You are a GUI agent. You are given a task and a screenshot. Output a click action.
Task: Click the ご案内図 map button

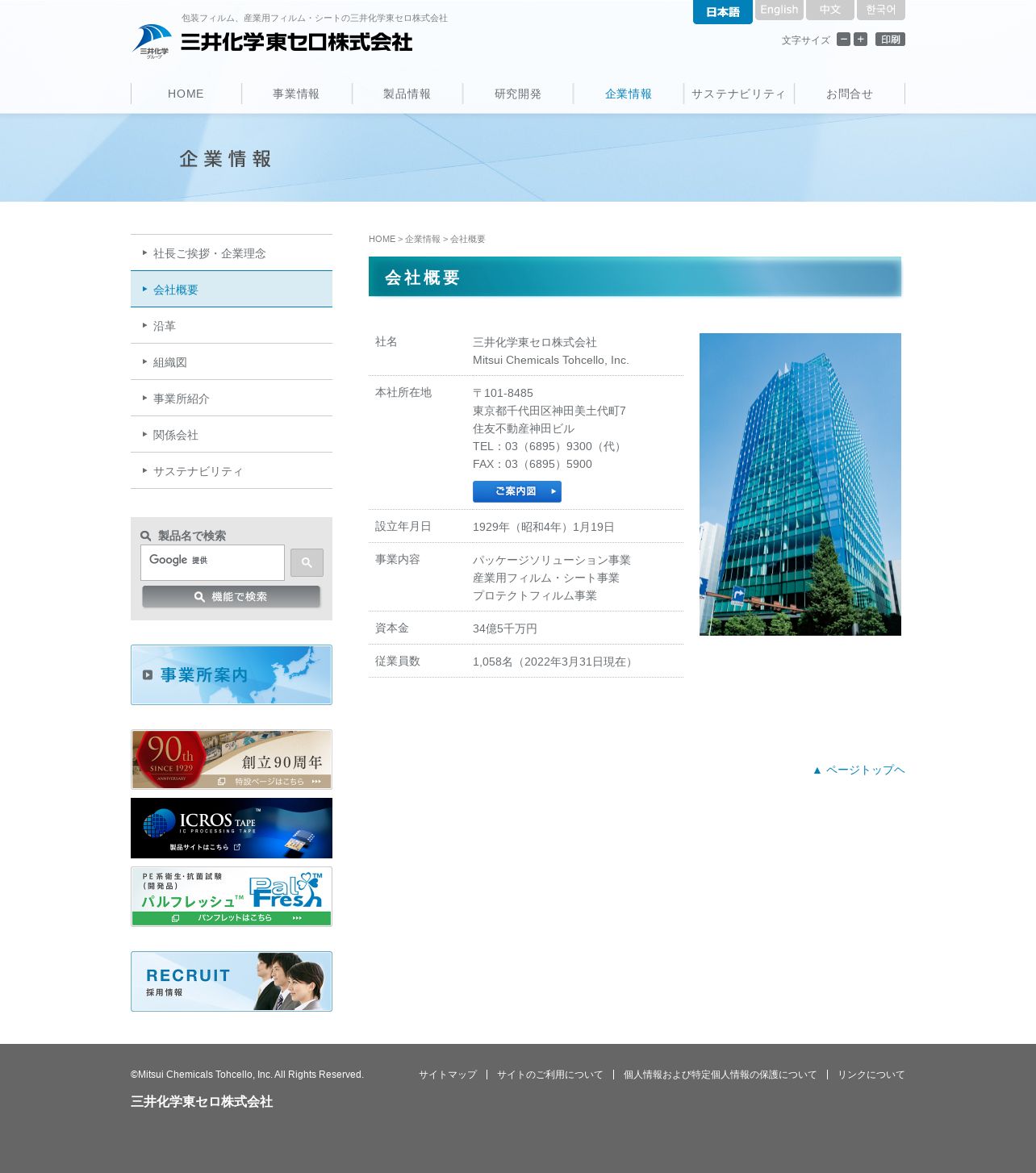click(x=517, y=491)
